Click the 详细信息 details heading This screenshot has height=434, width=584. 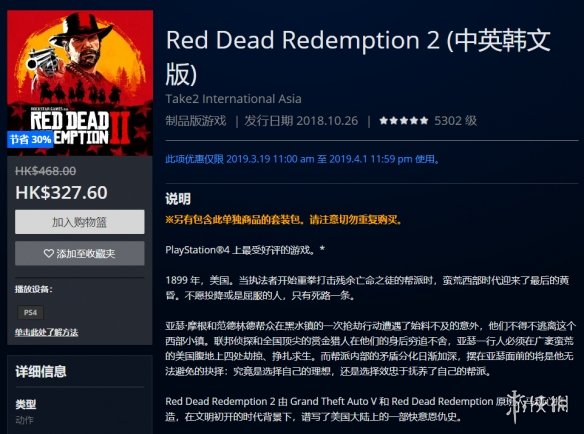click(x=41, y=371)
